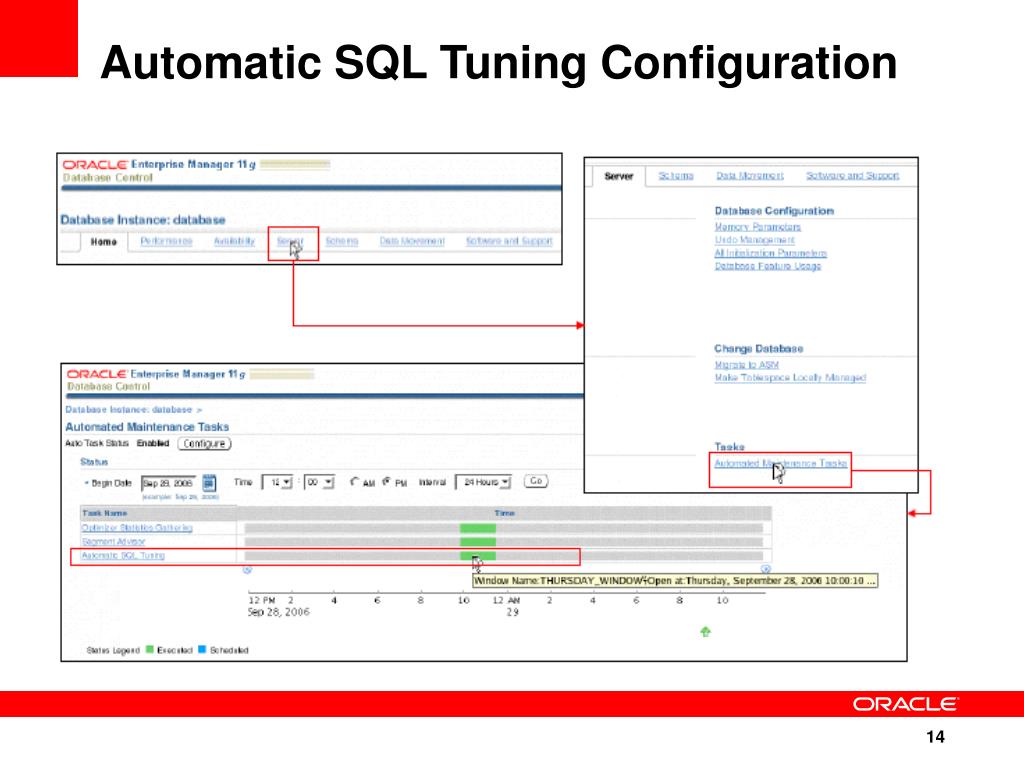Click green bar in Automatic SQL Tuning row
The height and width of the screenshot is (768, 1024).
click(478, 556)
